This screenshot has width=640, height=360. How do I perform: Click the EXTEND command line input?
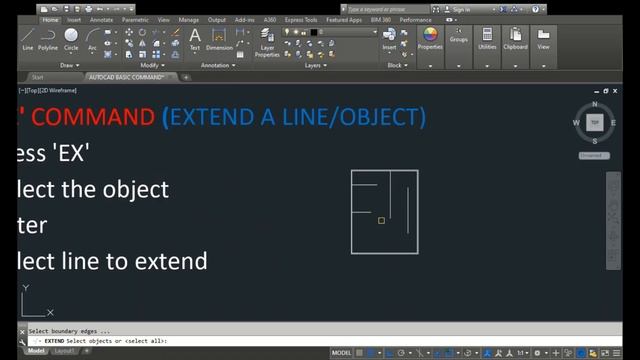(x=324, y=340)
